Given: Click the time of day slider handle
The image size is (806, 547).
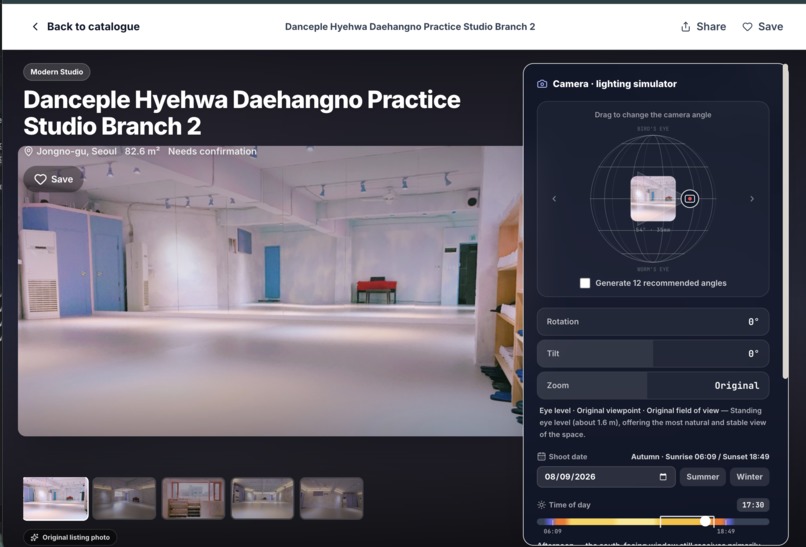Looking at the screenshot, I should click(706, 521).
